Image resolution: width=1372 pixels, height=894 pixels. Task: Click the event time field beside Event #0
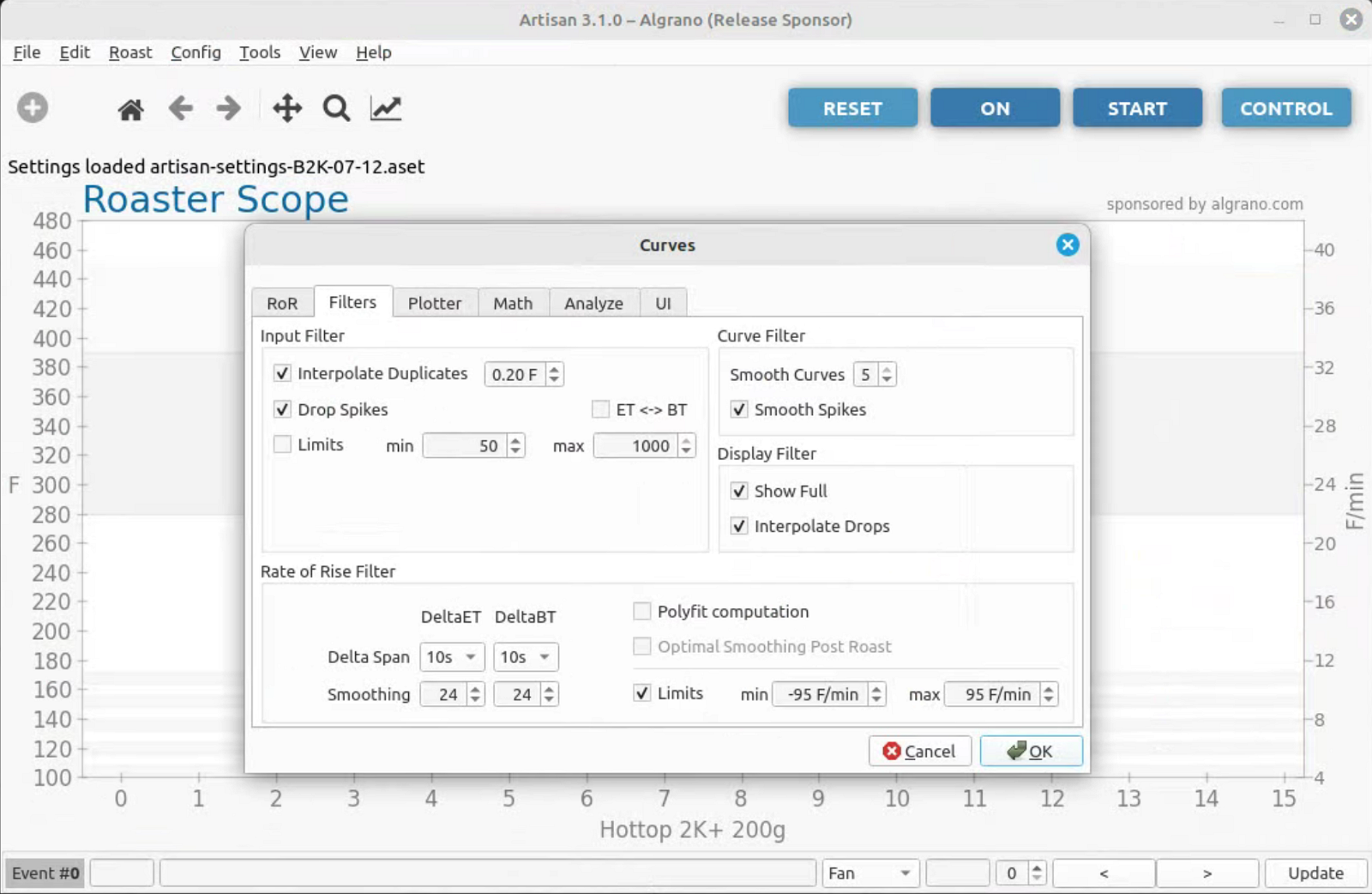click(122, 873)
